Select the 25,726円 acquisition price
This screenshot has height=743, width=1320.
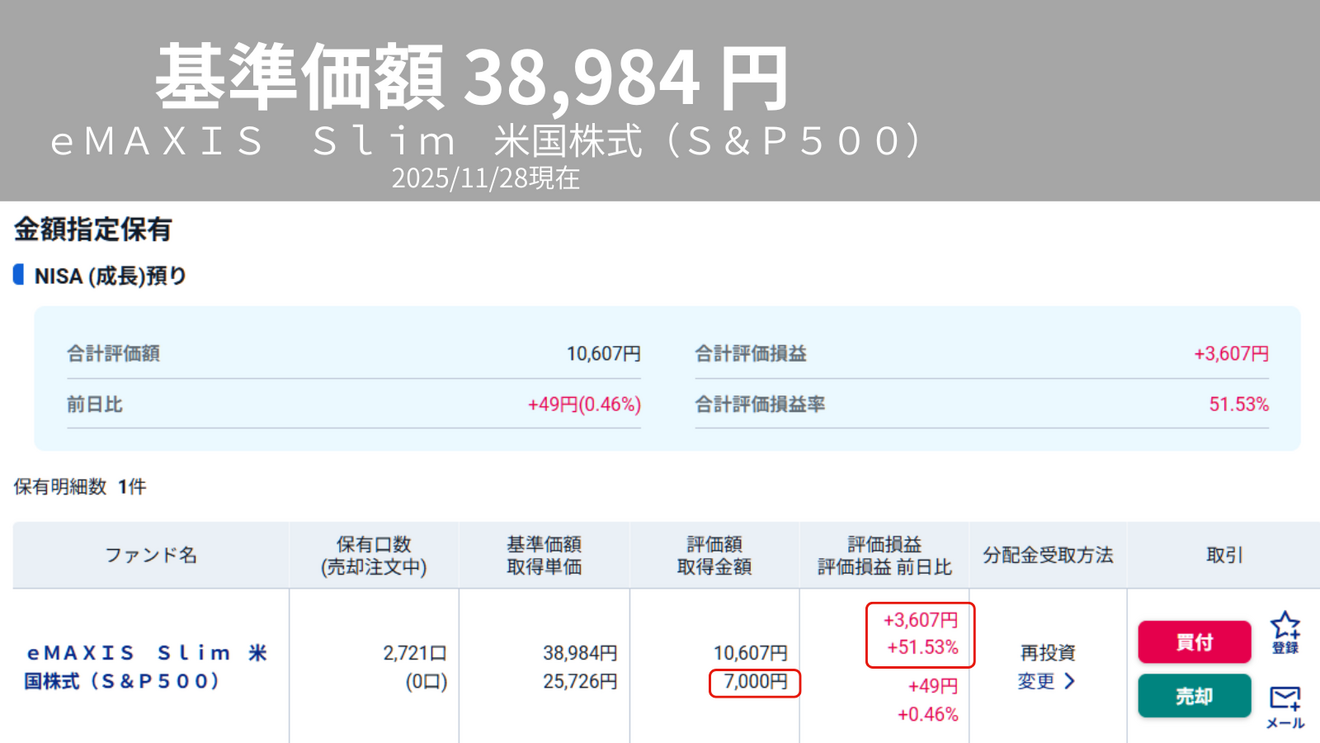(x=580, y=682)
